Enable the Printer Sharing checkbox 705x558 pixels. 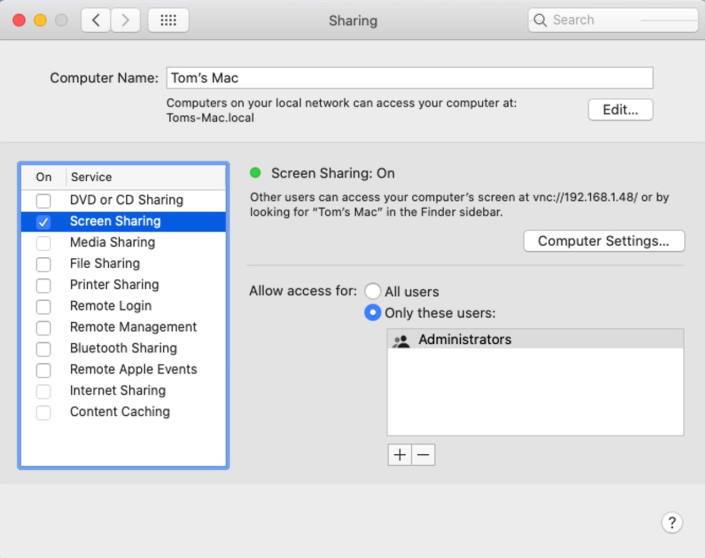click(43, 286)
